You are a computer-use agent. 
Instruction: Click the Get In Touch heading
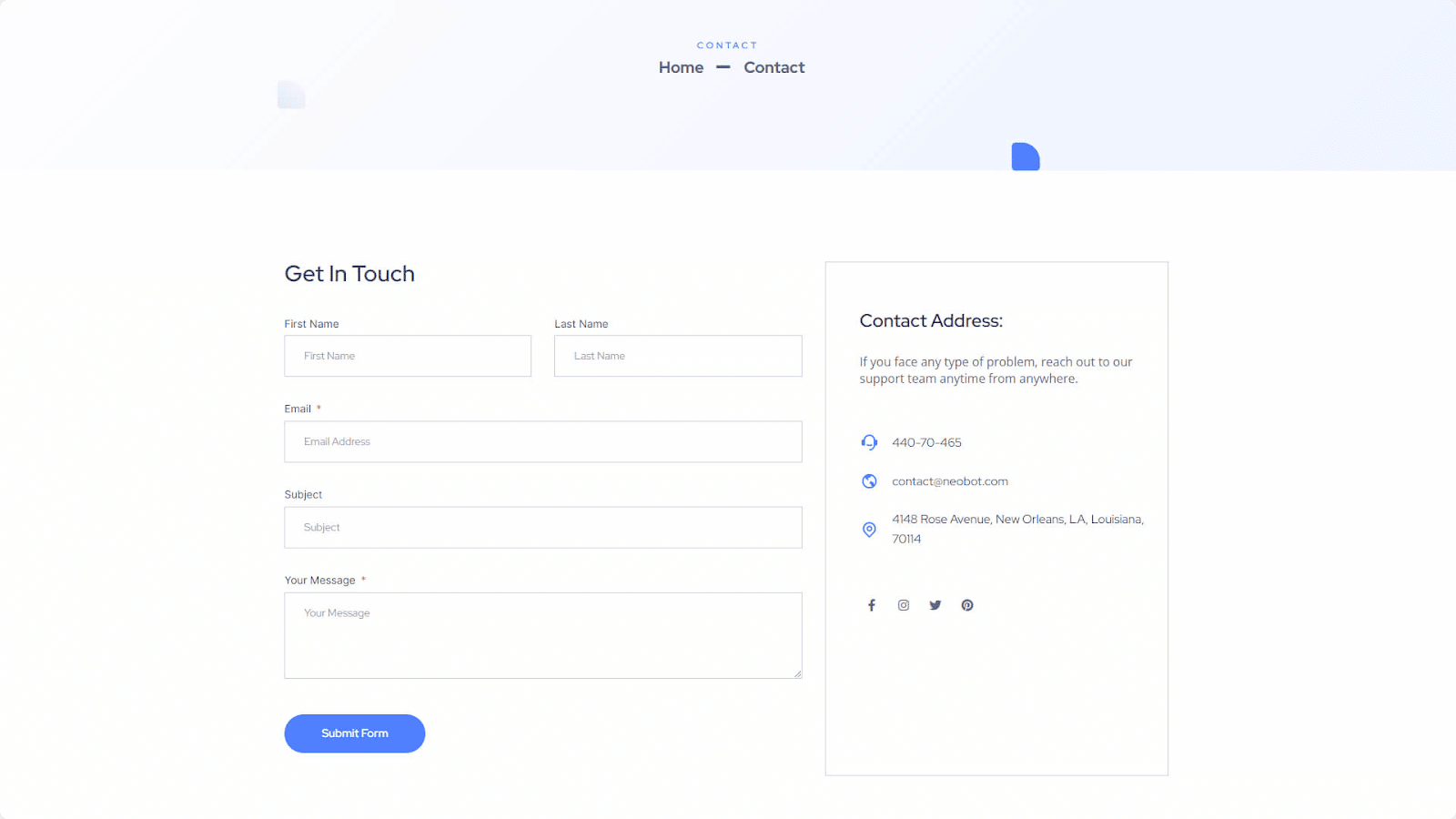[349, 274]
